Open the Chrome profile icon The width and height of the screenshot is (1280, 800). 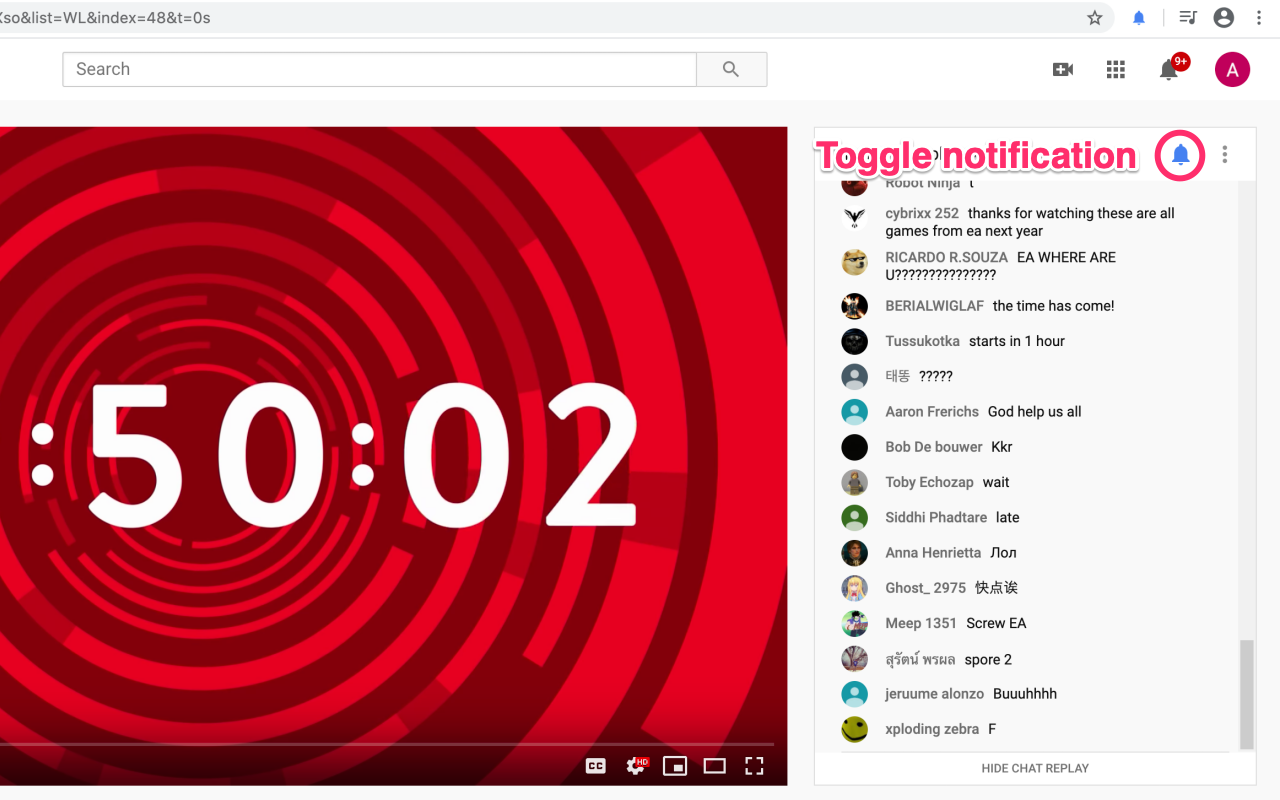1223,18
